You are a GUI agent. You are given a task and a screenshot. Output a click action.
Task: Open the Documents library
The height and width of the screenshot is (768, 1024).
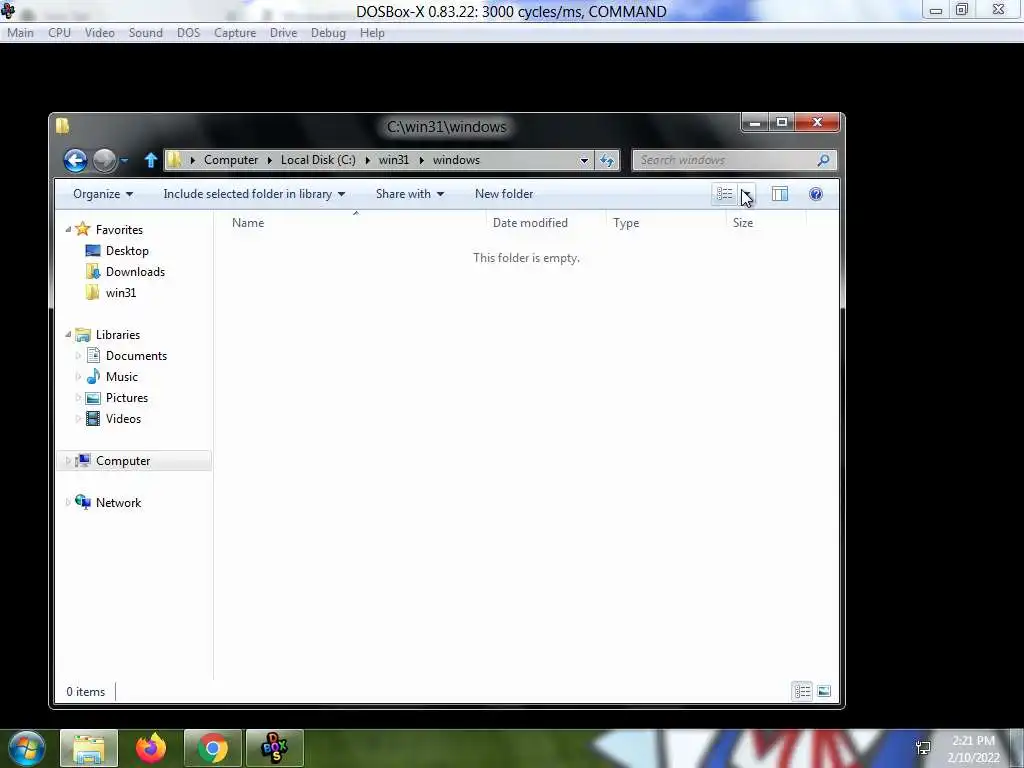coord(136,356)
